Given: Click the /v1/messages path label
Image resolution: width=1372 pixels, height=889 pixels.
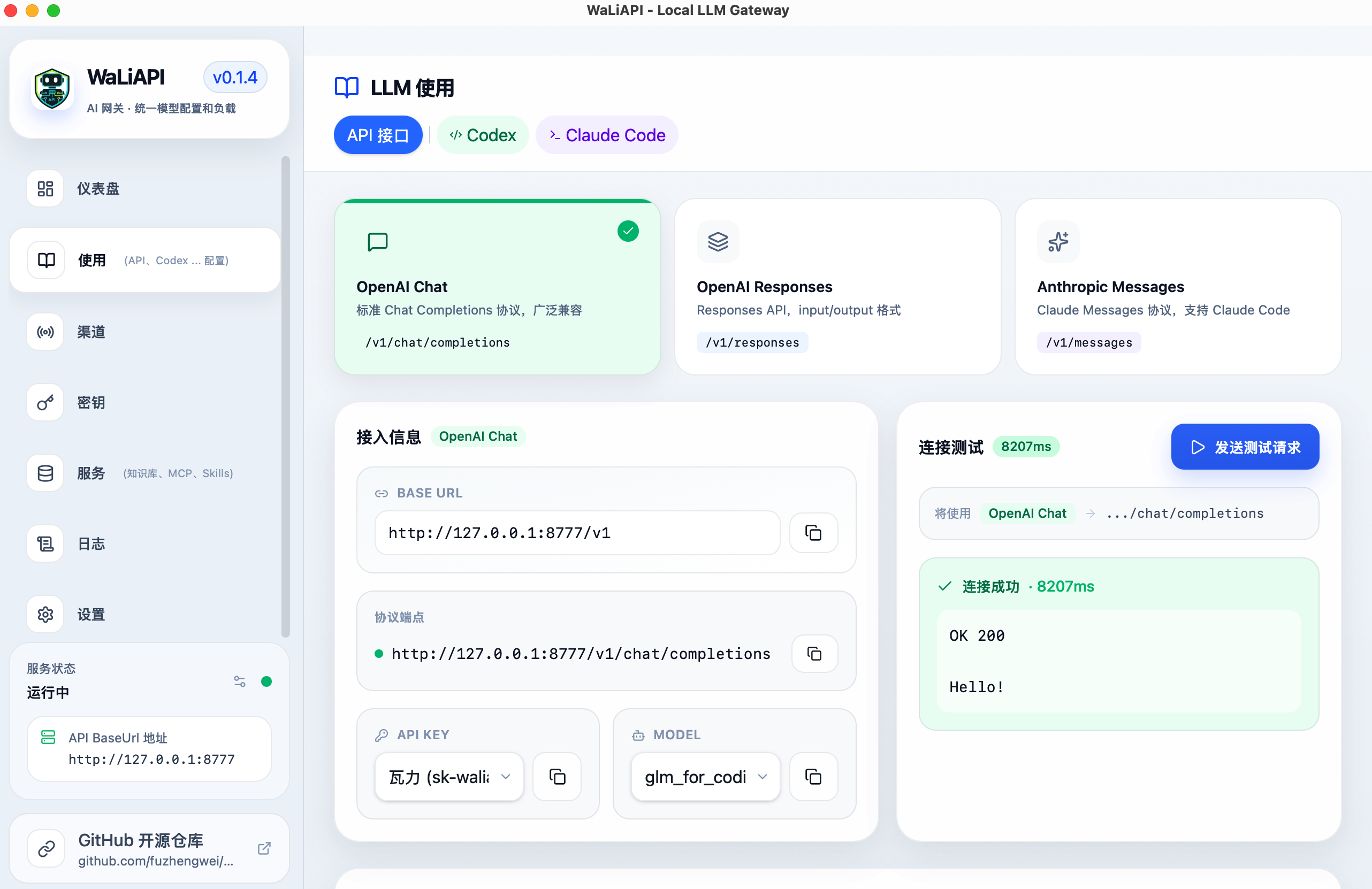Looking at the screenshot, I should coord(1088,343).
